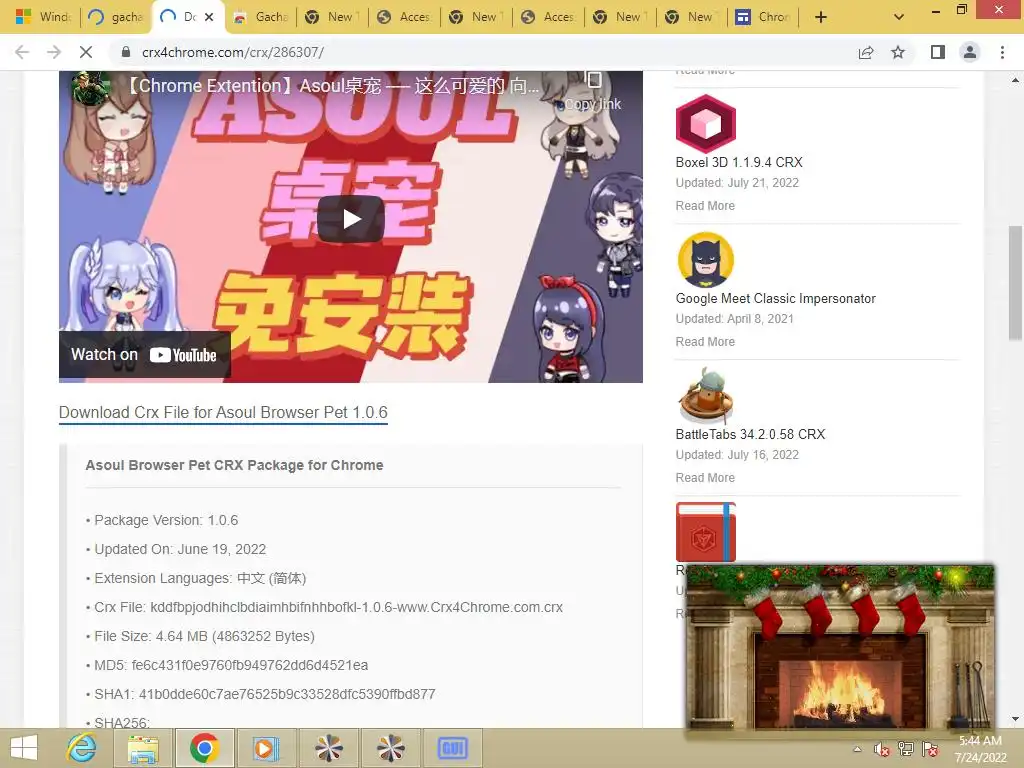Toggle the Chrome side panel
This screenshot has width=1024, height=768.
938,52
